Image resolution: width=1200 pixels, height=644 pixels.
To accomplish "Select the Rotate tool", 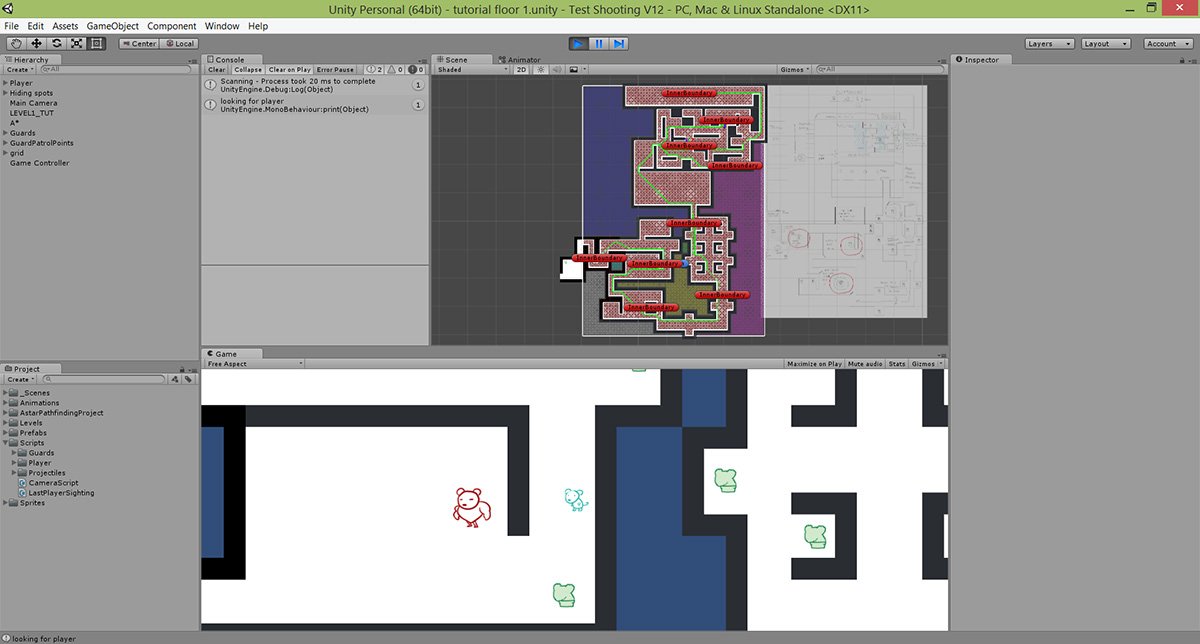I will tap(57, 43).
